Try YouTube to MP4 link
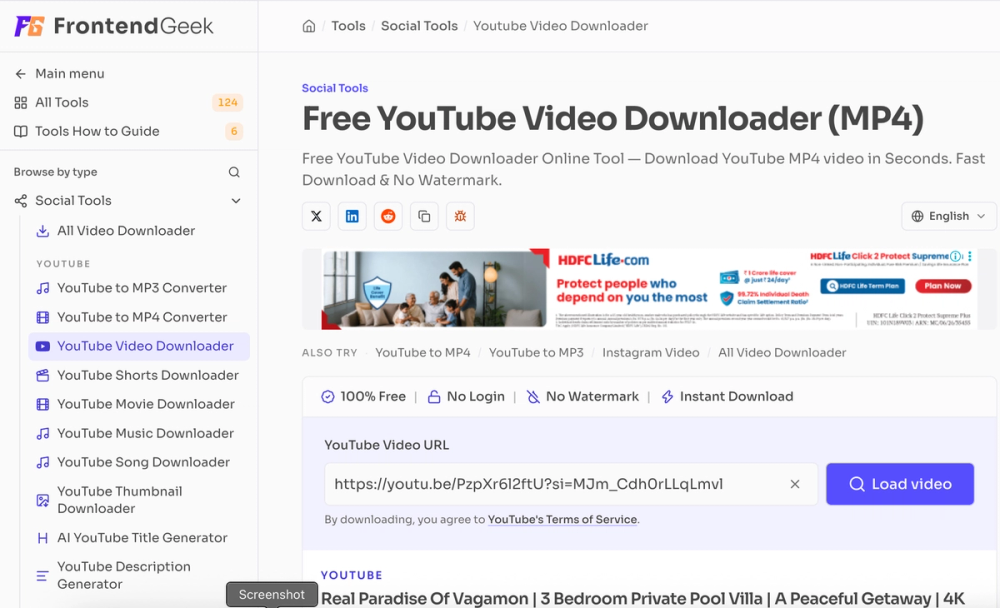The image size is (1000, 608). point(422,353)
